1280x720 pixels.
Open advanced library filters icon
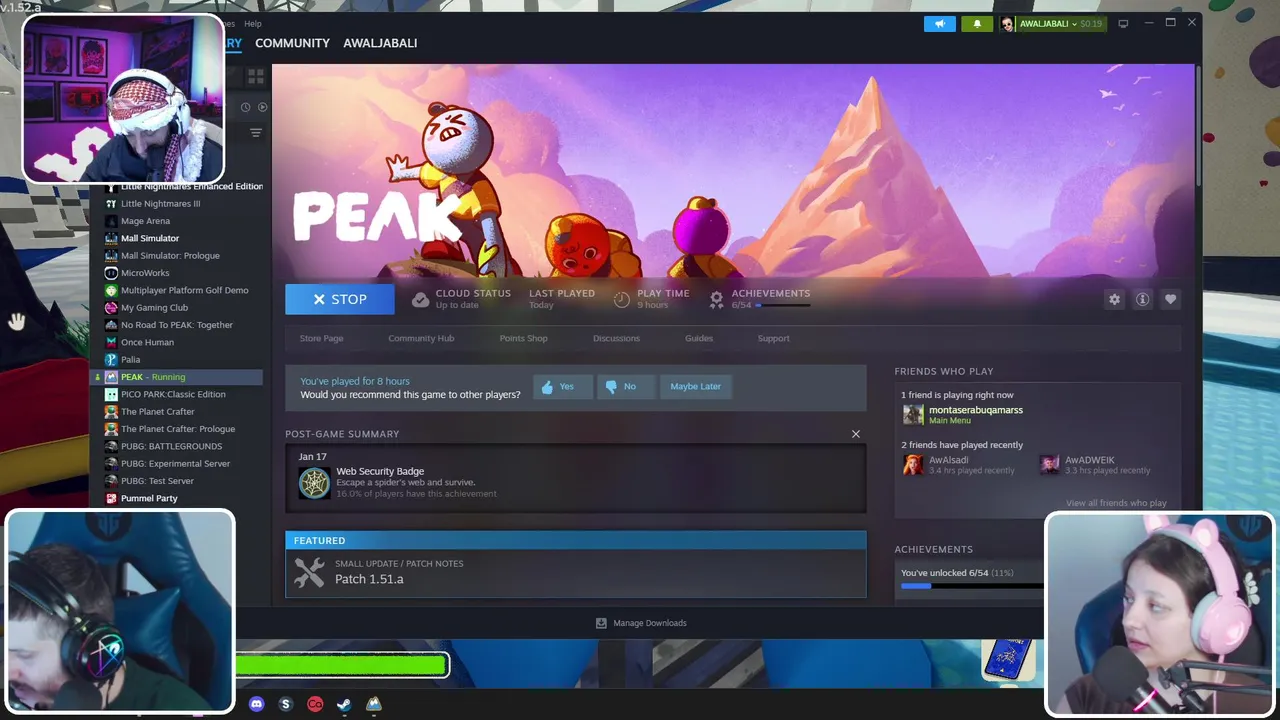click(x=256, y=132)
